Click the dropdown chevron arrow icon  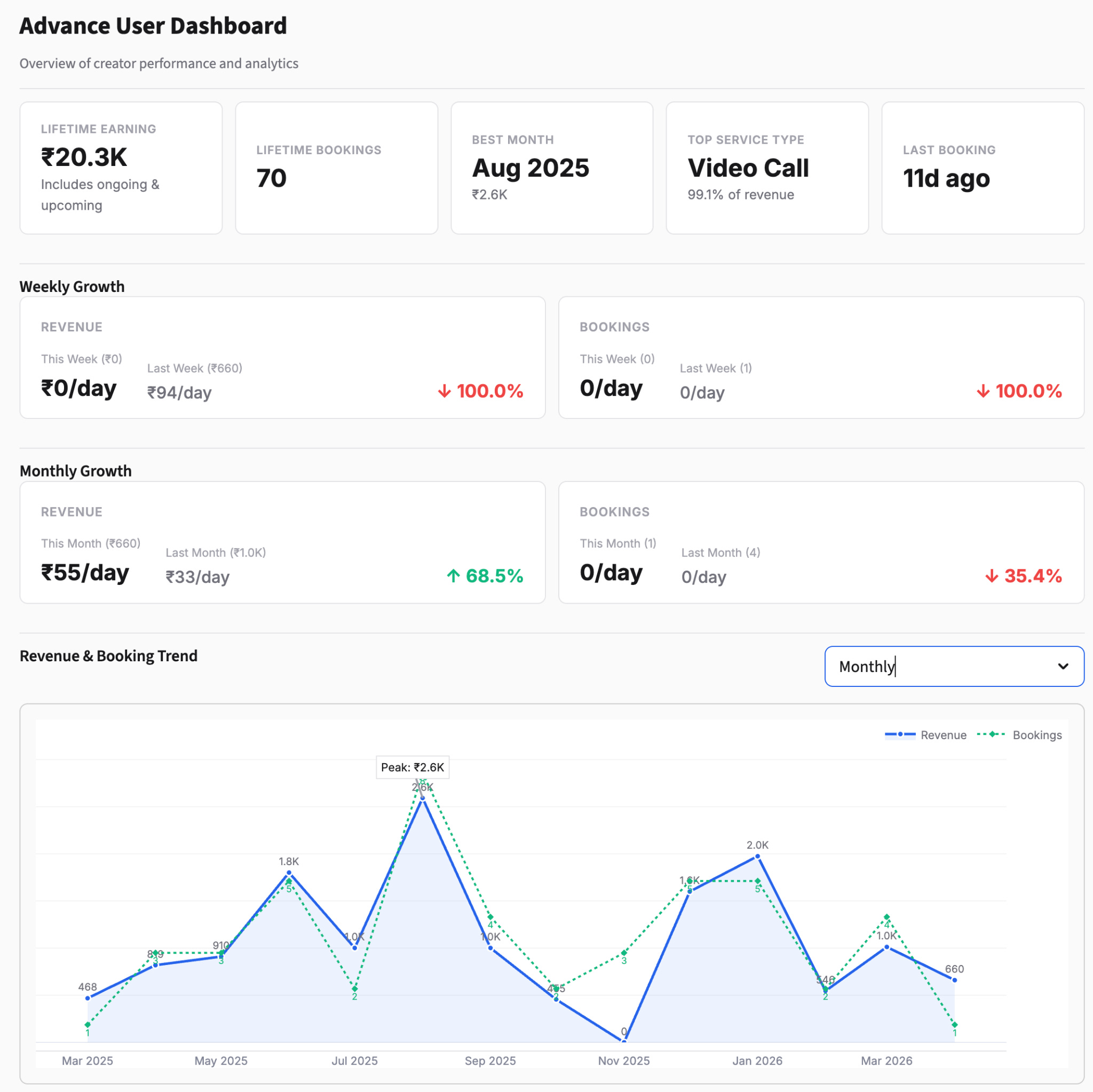click(x=1063, y=666)
